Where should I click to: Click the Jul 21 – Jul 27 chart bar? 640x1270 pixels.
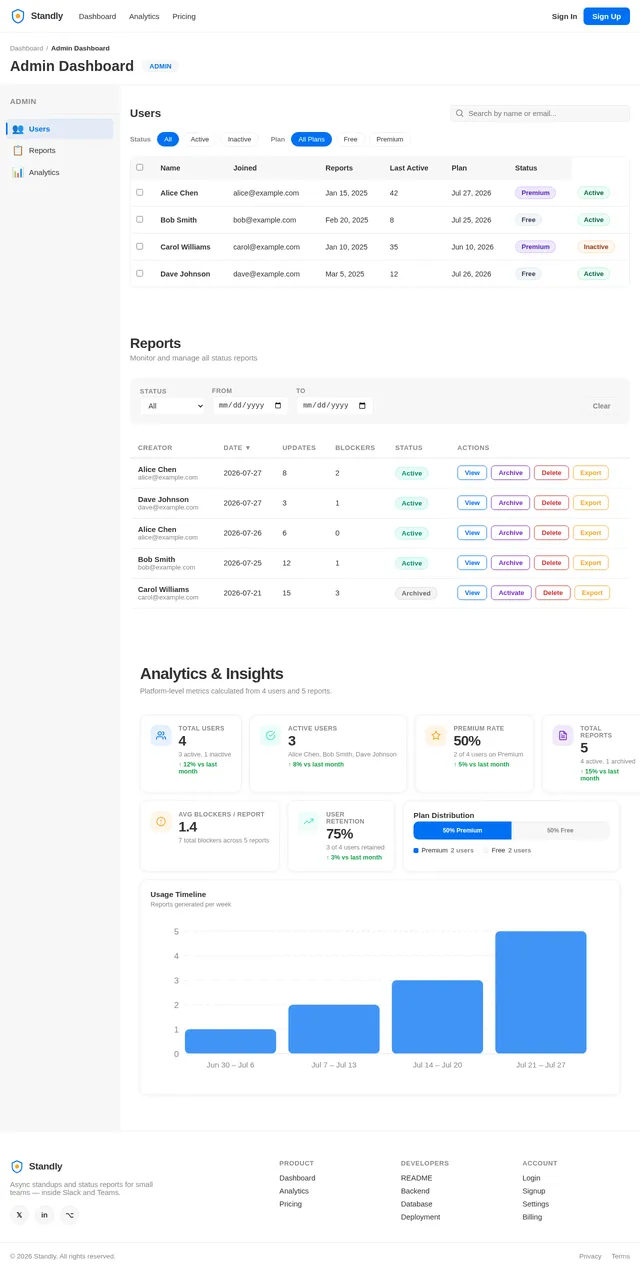click(x=541, y=992)
